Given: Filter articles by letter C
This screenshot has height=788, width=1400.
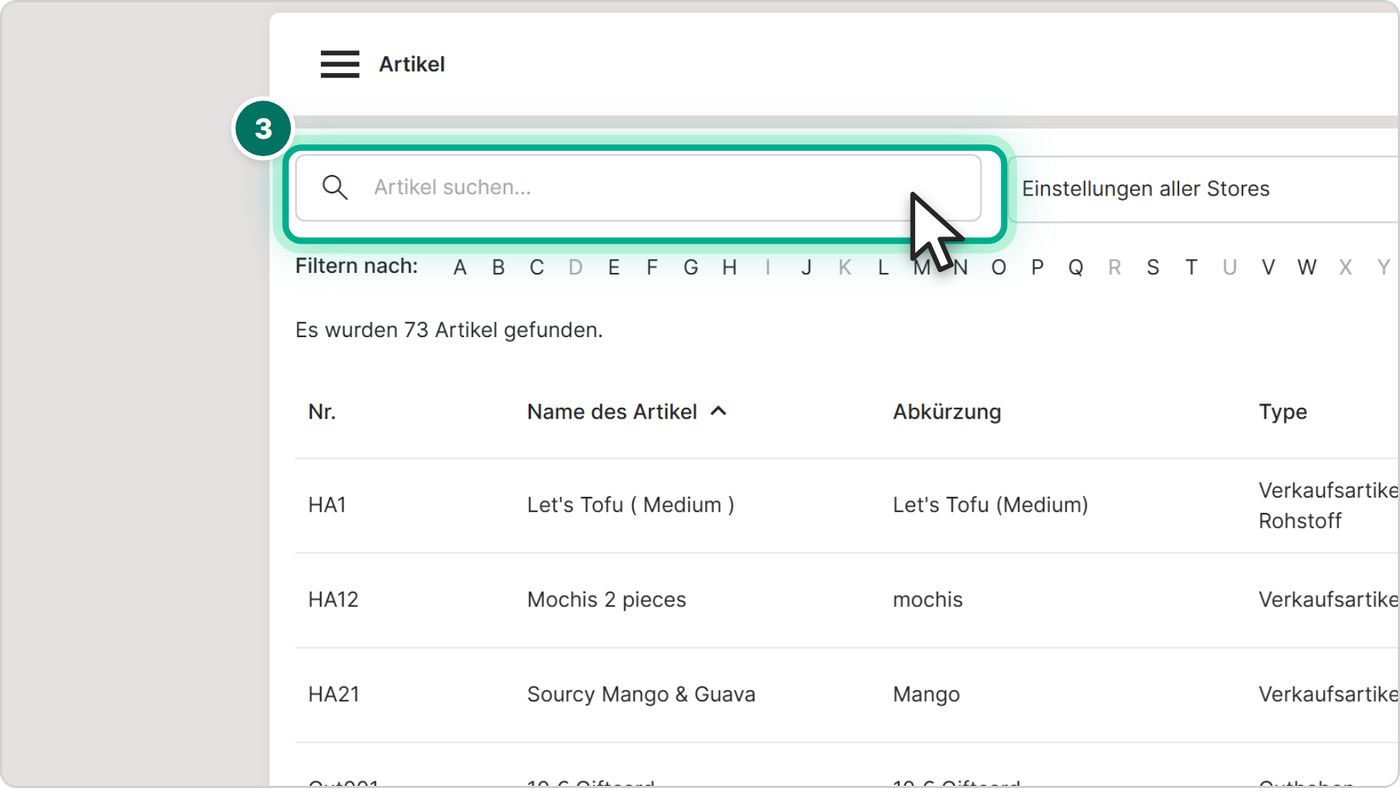Looking at the screenshot, I should pyautogui.click(x=537, y=267).
